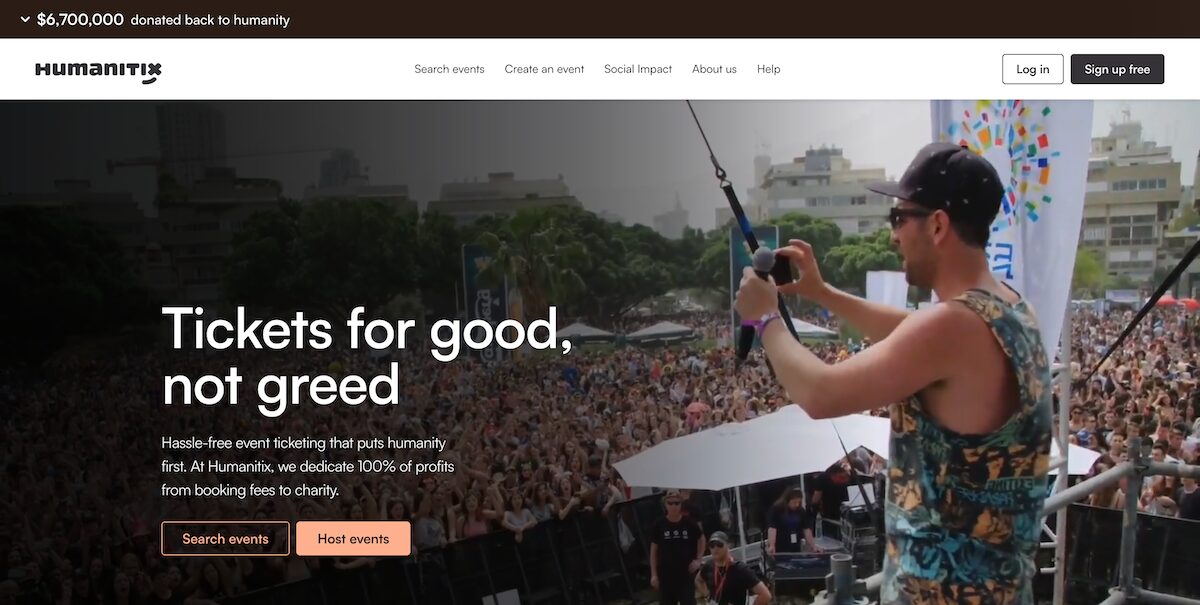The image size is (1200, 605).
Task: Open Search events in navigation bar
Action: pos(449,69)
